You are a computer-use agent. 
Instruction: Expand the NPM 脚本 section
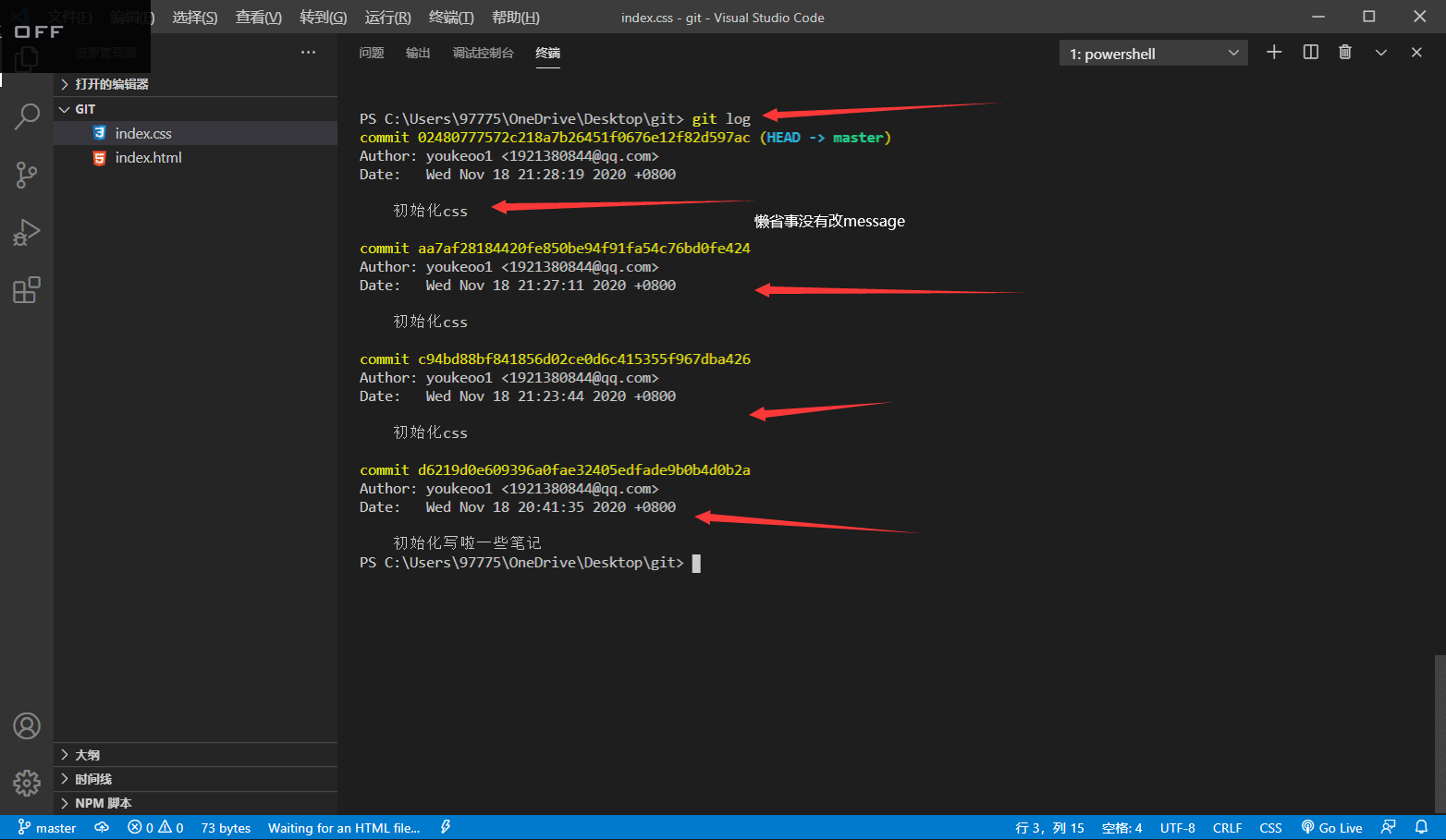(195, 803)
